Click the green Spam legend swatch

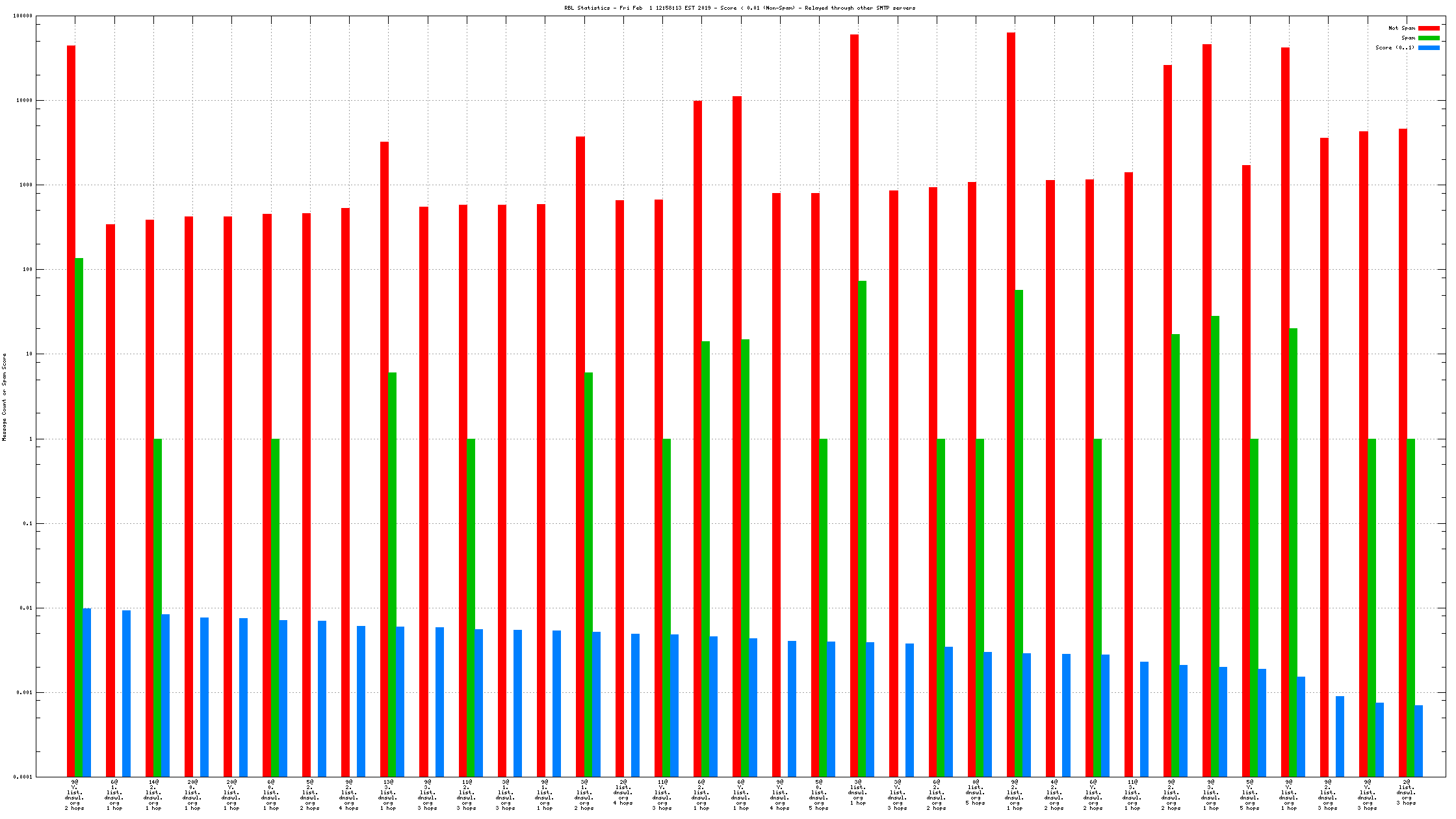1428,38
